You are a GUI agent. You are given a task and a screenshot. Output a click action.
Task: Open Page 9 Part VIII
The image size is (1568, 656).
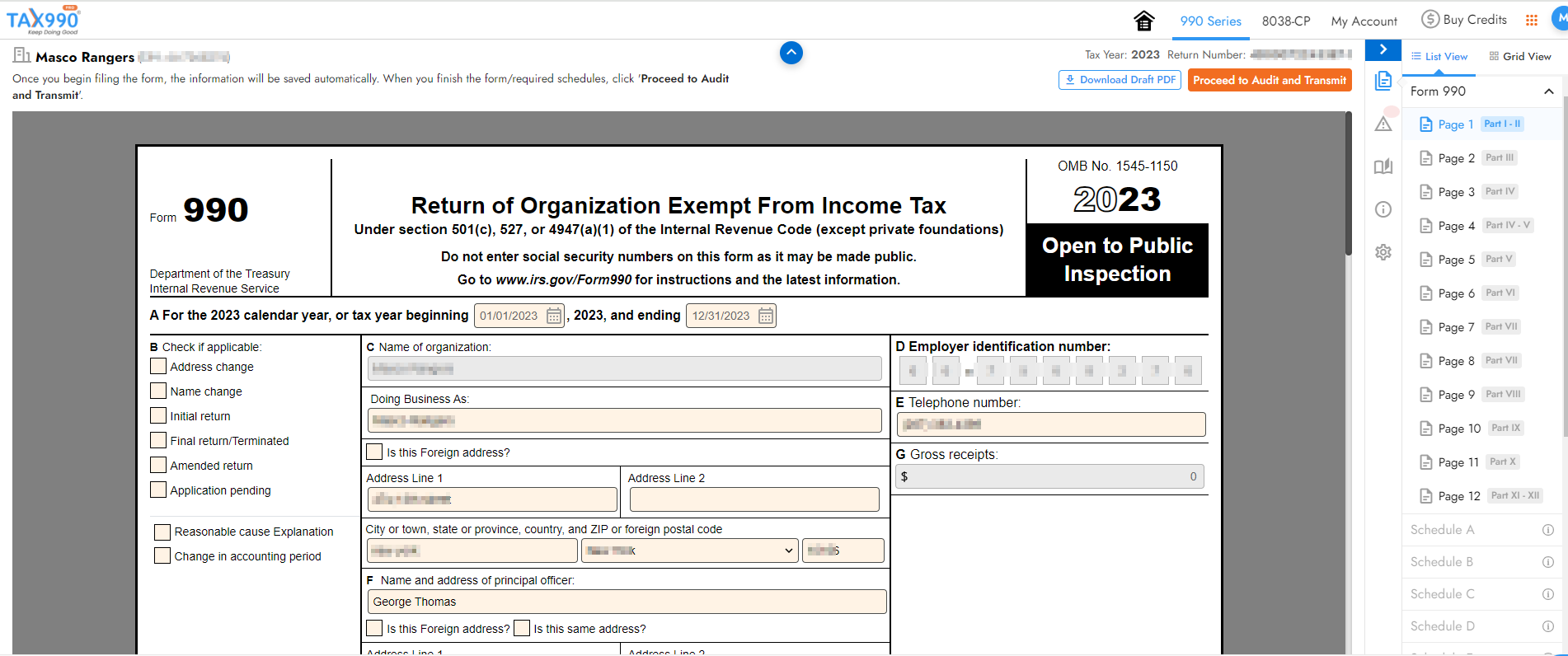pos(1481,395)
